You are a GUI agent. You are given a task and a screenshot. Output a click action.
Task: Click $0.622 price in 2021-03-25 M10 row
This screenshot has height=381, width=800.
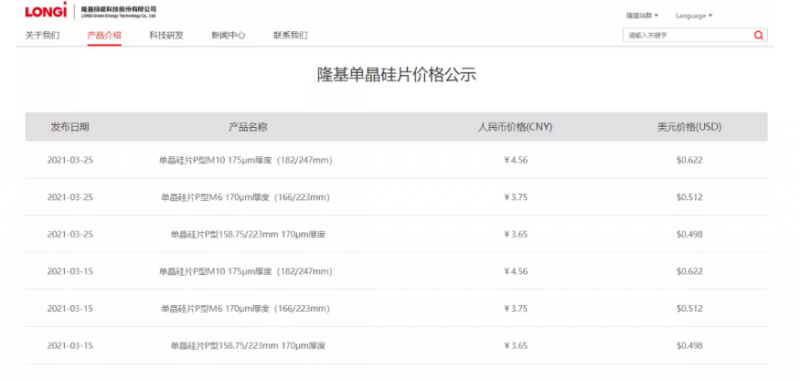[689, 160]
